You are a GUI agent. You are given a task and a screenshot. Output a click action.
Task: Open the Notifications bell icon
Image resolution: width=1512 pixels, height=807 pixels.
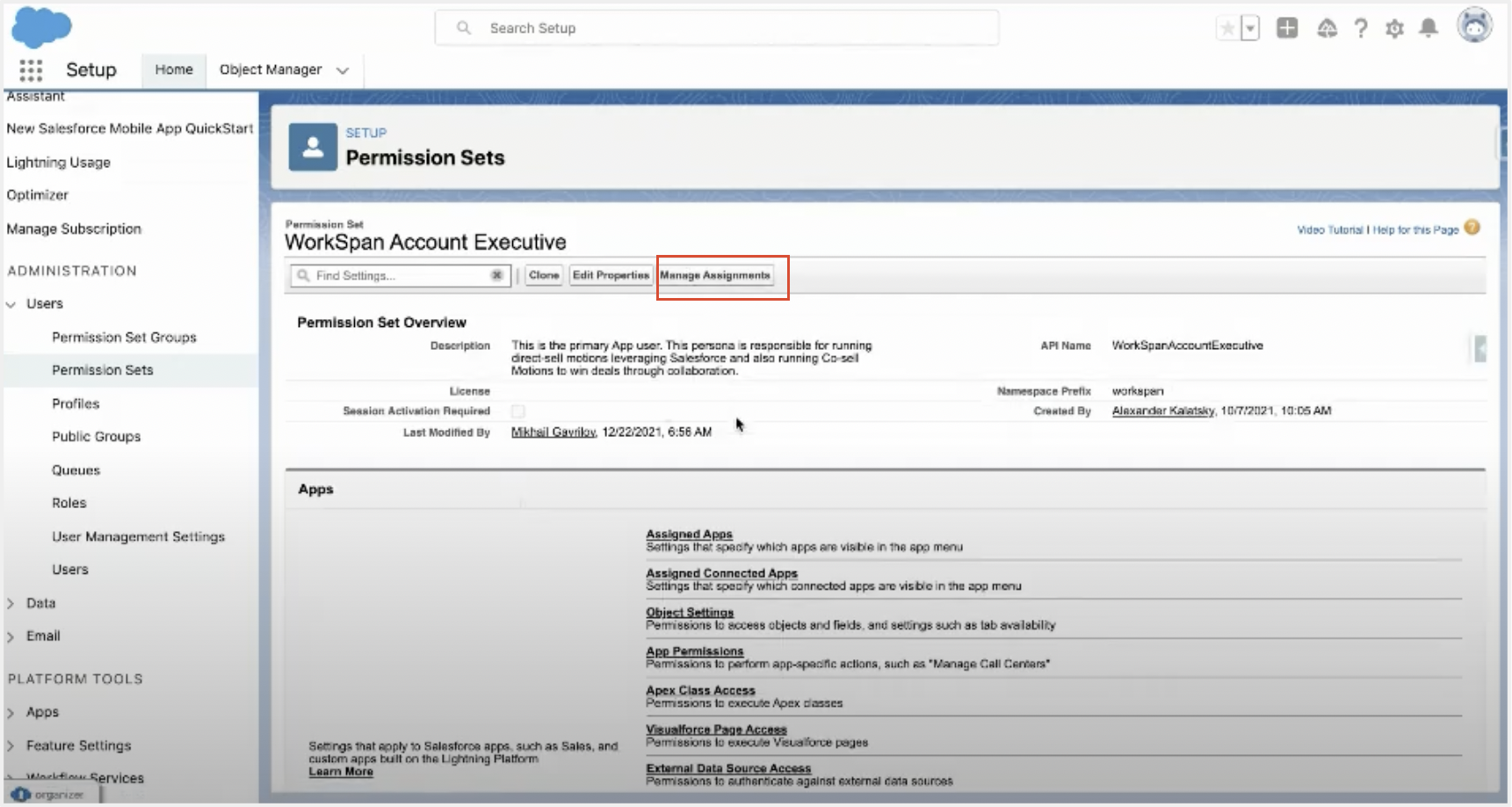[x=1429, y=29]
